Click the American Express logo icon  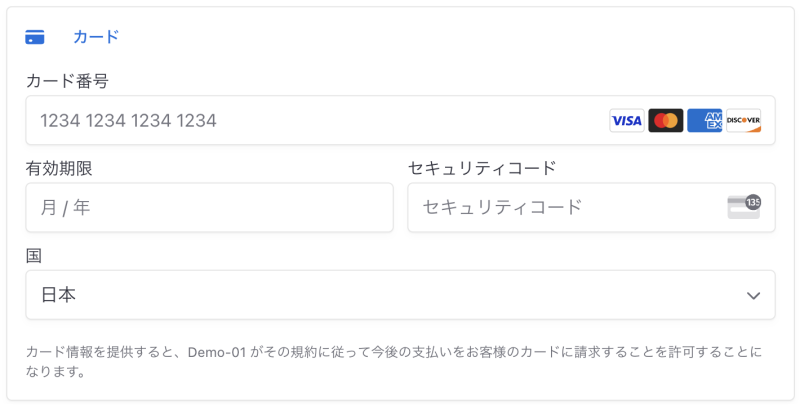[x=705, y=120]
